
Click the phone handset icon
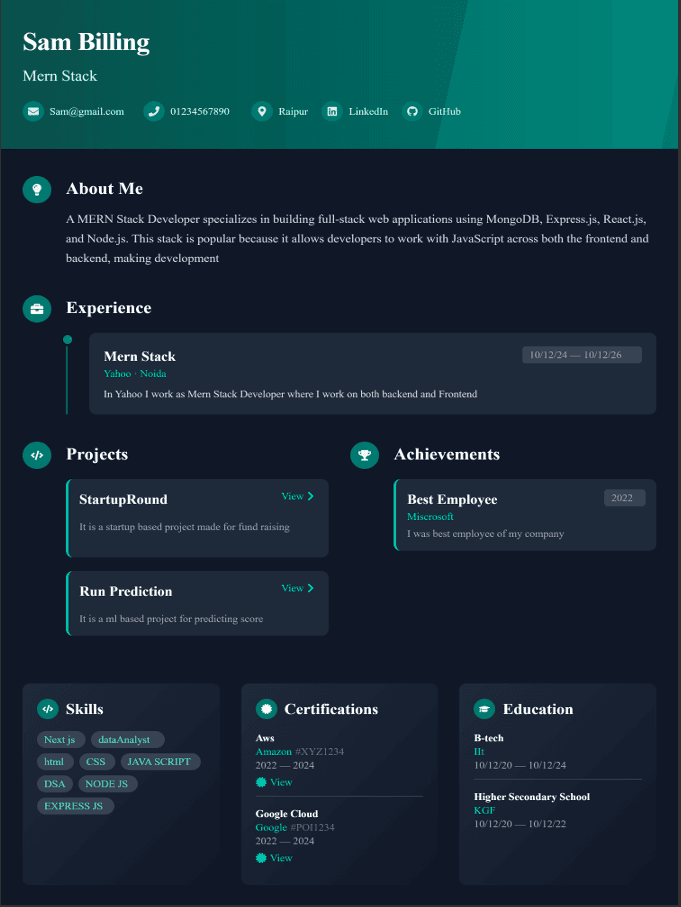pos(154,111)
